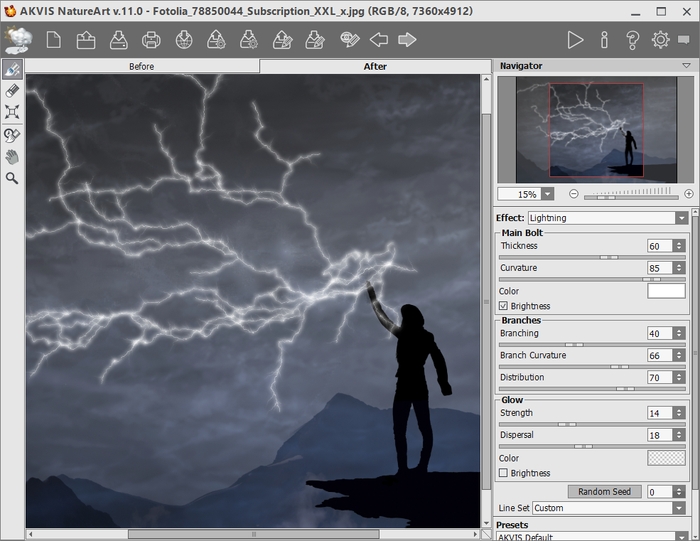
Task: Open the preferences gear
Action: point(661,40)
